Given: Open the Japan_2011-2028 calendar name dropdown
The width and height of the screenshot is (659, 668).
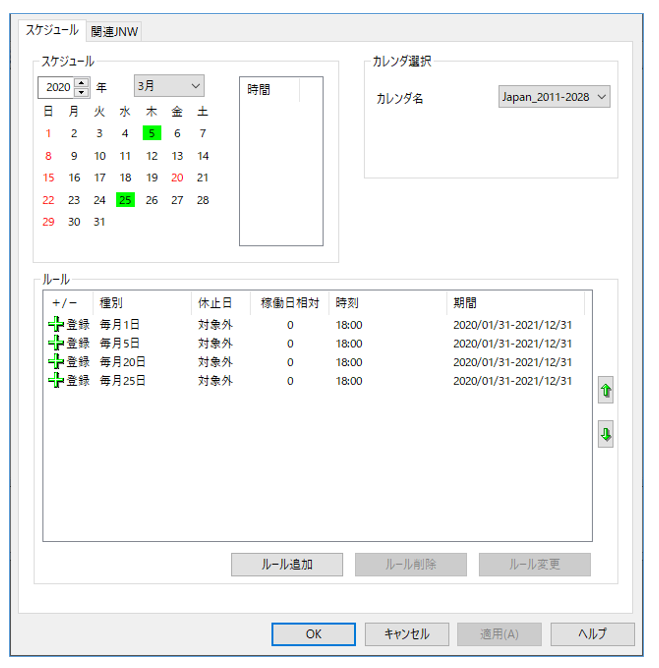Looking at the screenshot, I should click(554, 97).
